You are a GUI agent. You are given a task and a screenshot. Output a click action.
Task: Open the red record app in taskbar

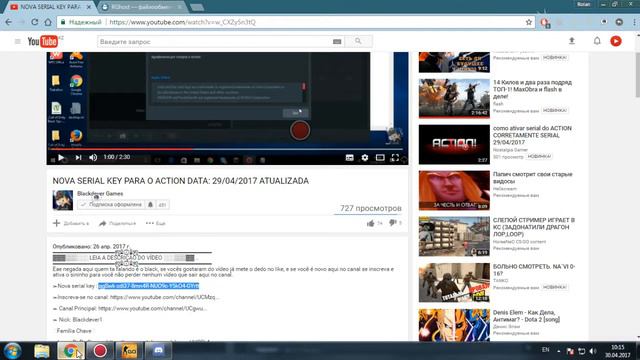100,351
